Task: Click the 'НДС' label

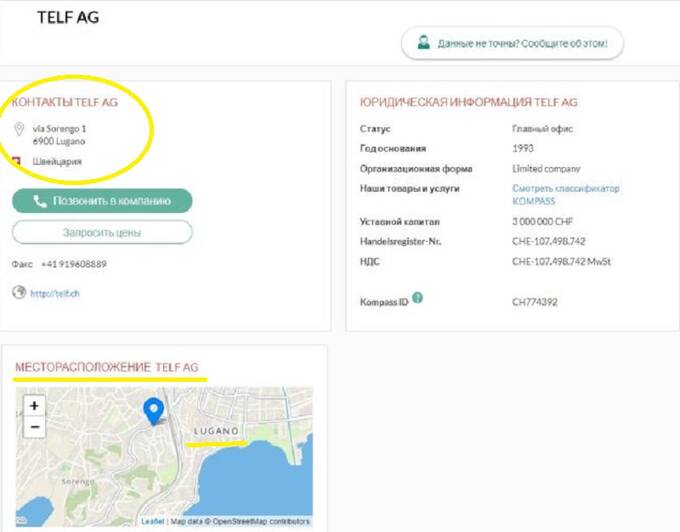Action: click(x=369, y=261)
